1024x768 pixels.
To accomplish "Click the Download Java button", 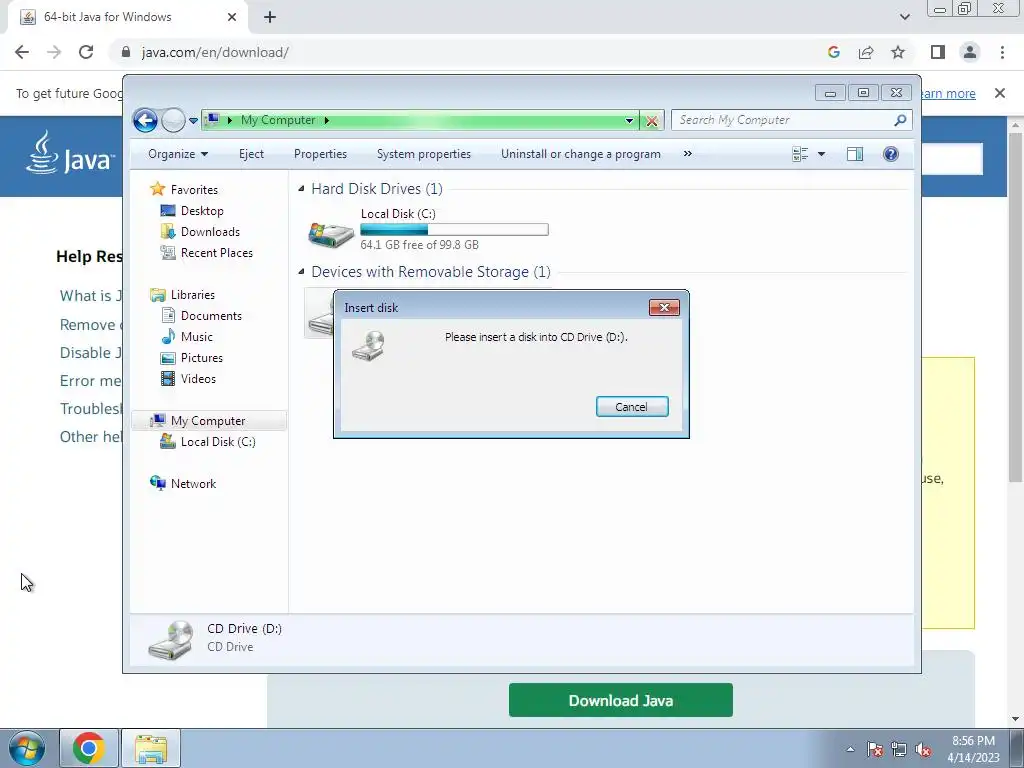I will (x=620, y=700).
